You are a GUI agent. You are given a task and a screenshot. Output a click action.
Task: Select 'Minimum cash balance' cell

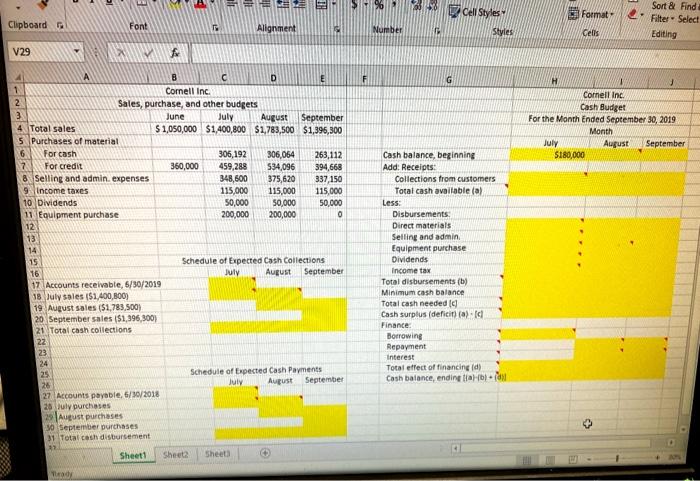coord(442,292)
